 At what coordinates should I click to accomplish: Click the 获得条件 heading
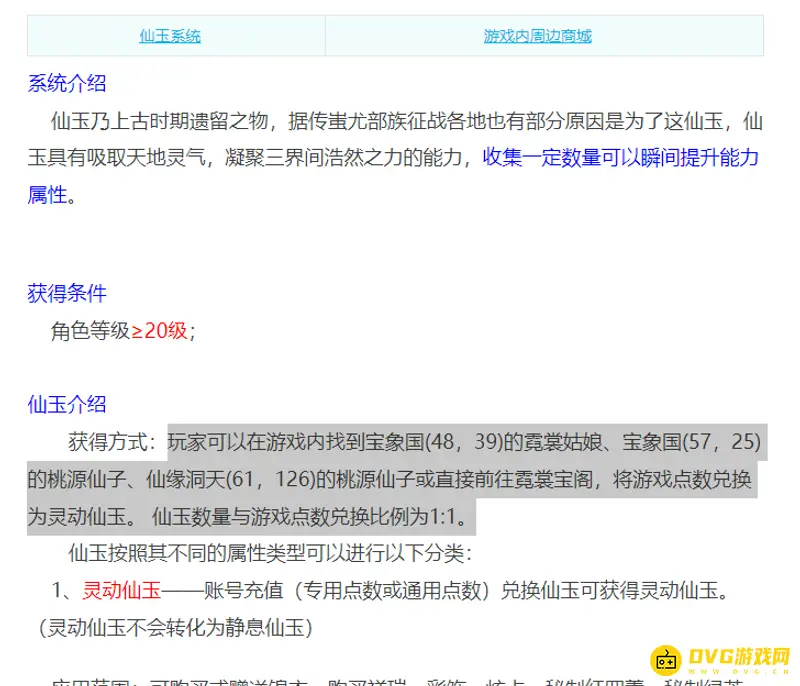coord(67,293)
